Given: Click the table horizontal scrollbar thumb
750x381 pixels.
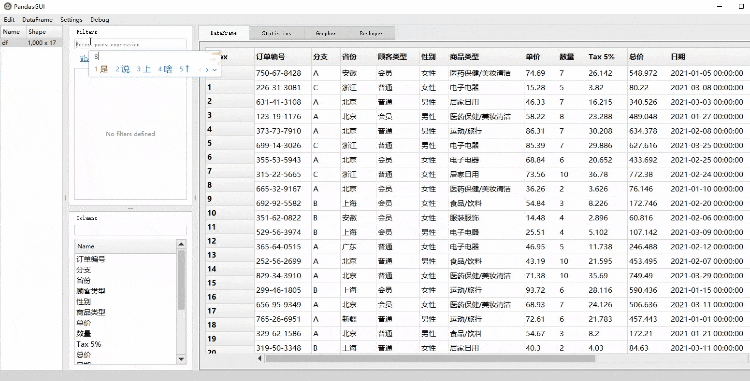Looking at the screenshot, I should tap(430, 358).
